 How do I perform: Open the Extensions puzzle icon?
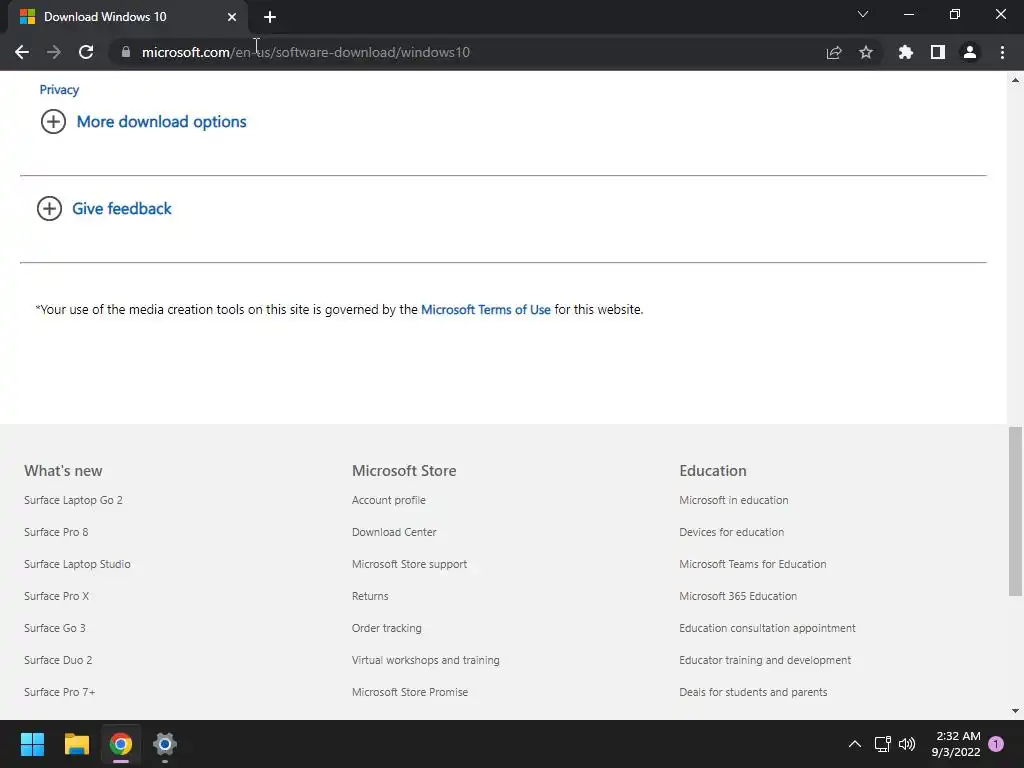[906, 52]
